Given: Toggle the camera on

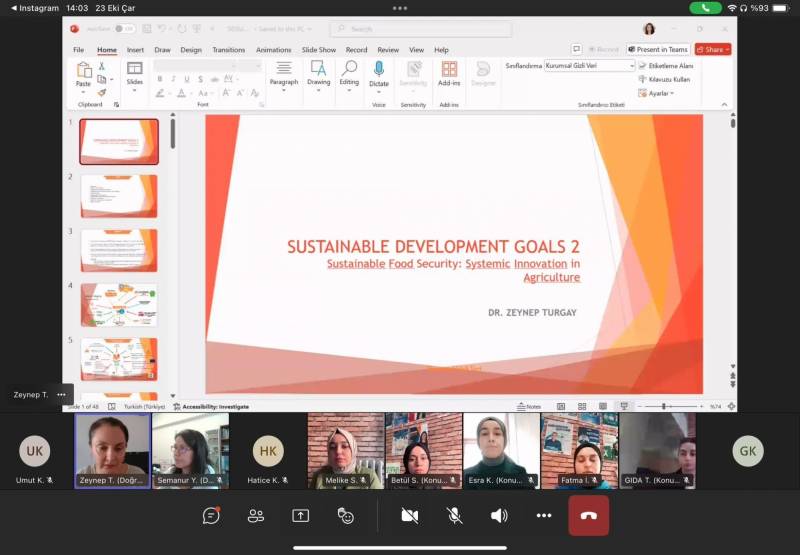Looking at the screenshot, I should 409,515.
